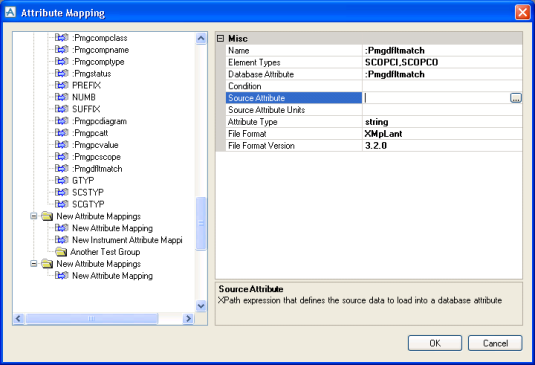
Task: Select the Element Types property row
Action: [374, 62]
